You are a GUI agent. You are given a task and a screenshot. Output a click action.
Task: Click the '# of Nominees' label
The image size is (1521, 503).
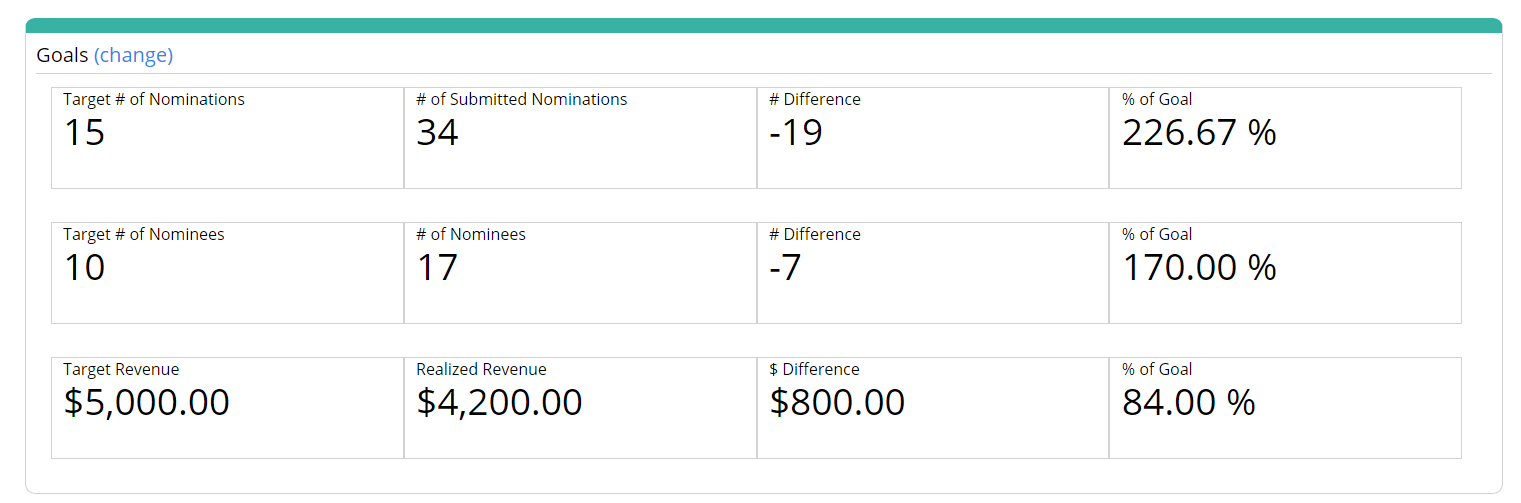pyautogui.click(x=471, y=234)
